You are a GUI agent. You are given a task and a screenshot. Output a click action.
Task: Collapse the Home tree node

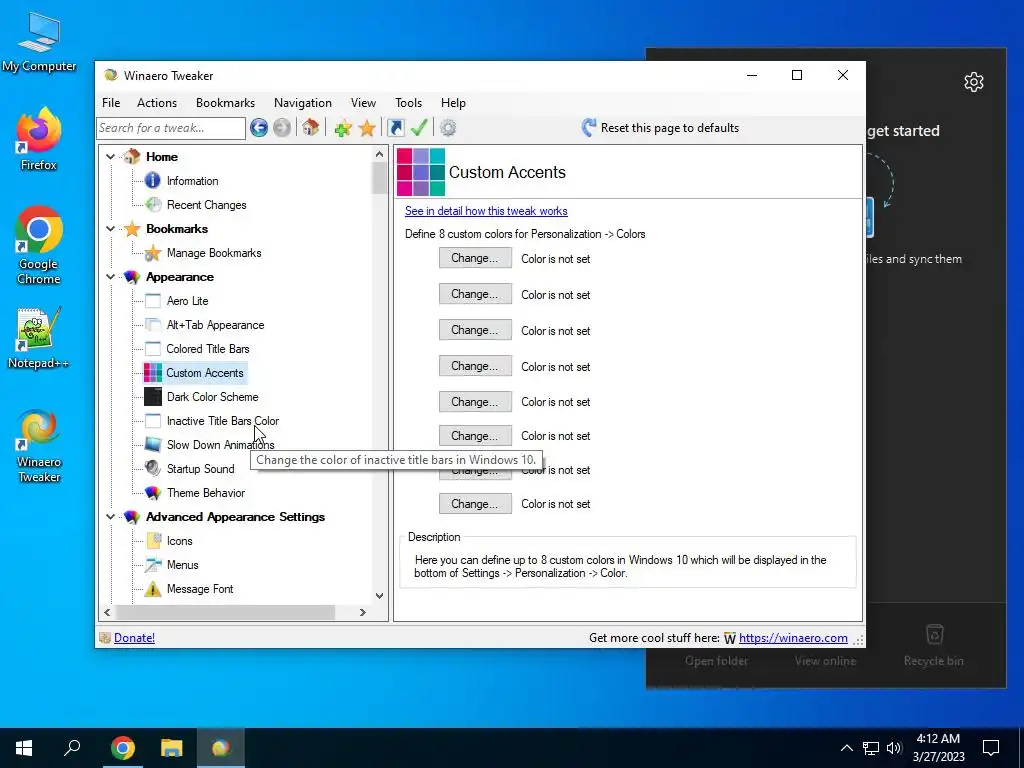point(110,157)
